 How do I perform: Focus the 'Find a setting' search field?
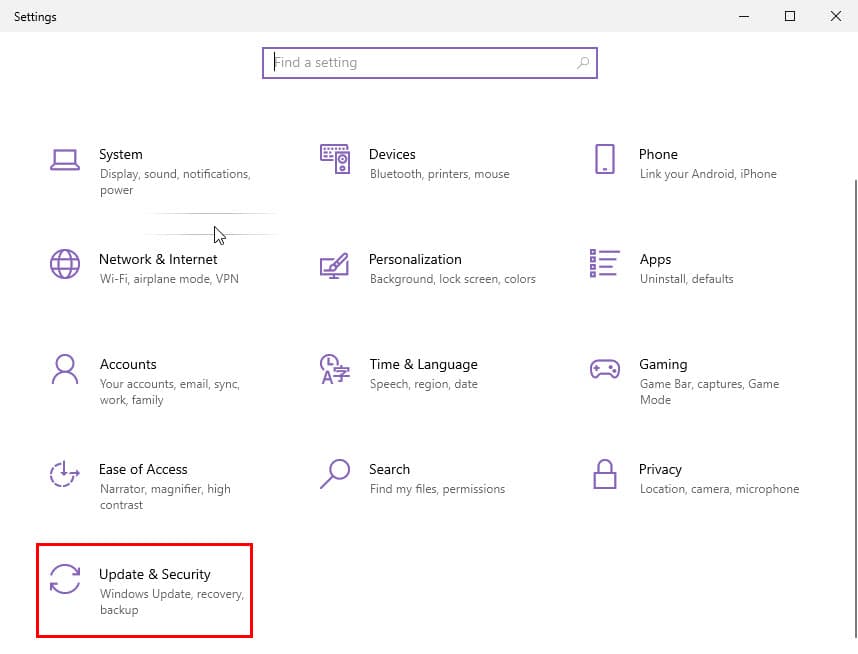pyautogui.click(x=430, y=63)
